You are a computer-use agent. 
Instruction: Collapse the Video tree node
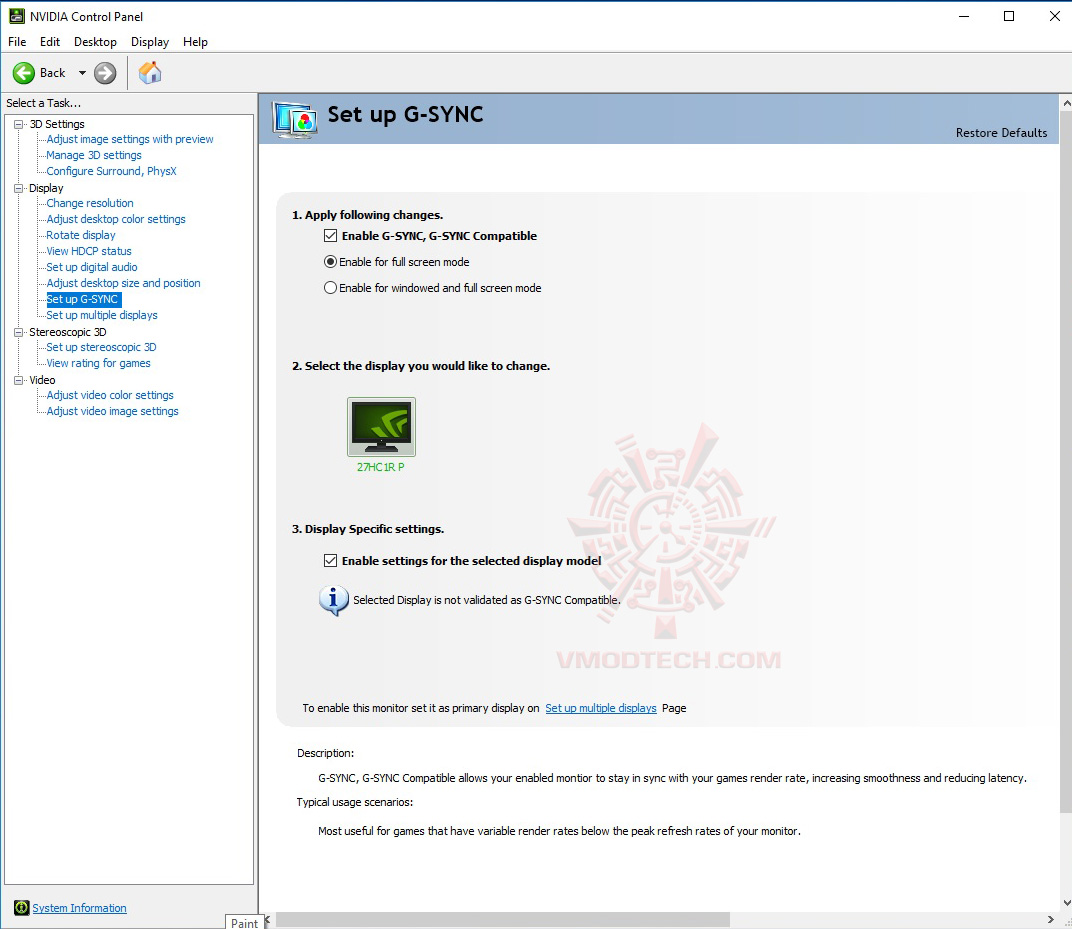[x=18, y=380]
